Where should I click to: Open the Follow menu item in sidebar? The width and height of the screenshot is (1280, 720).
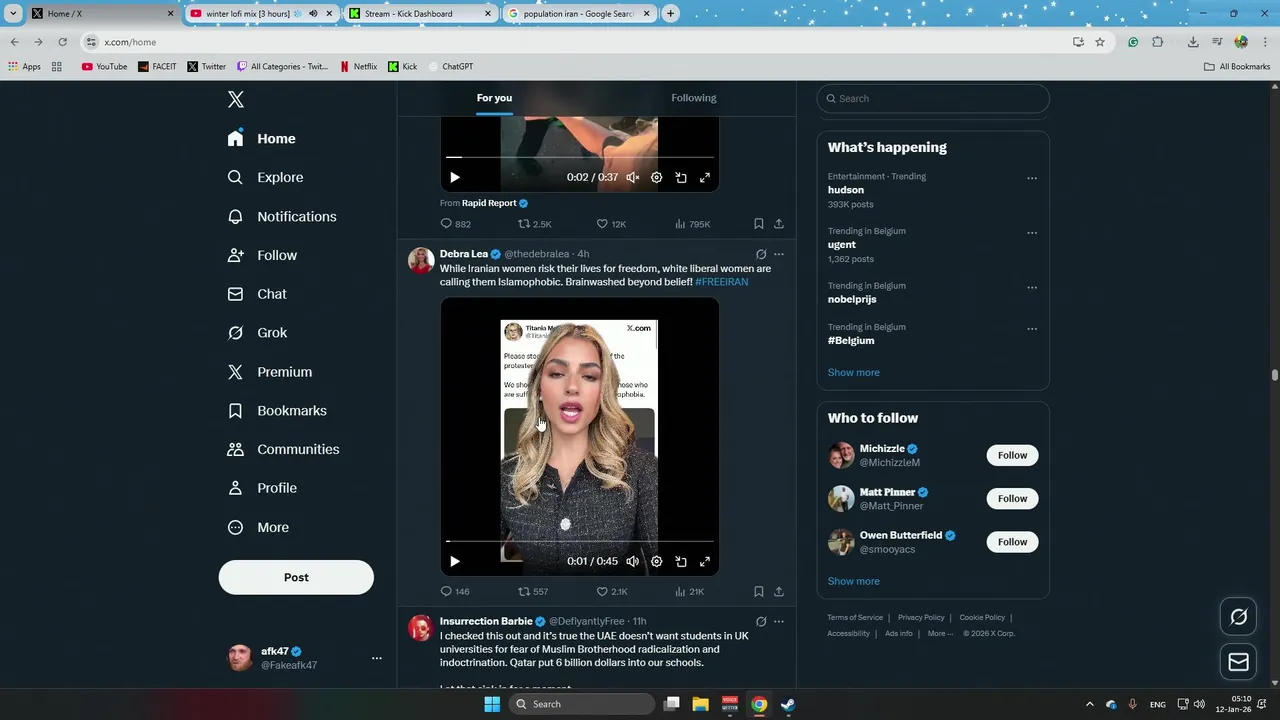point(262,255)
